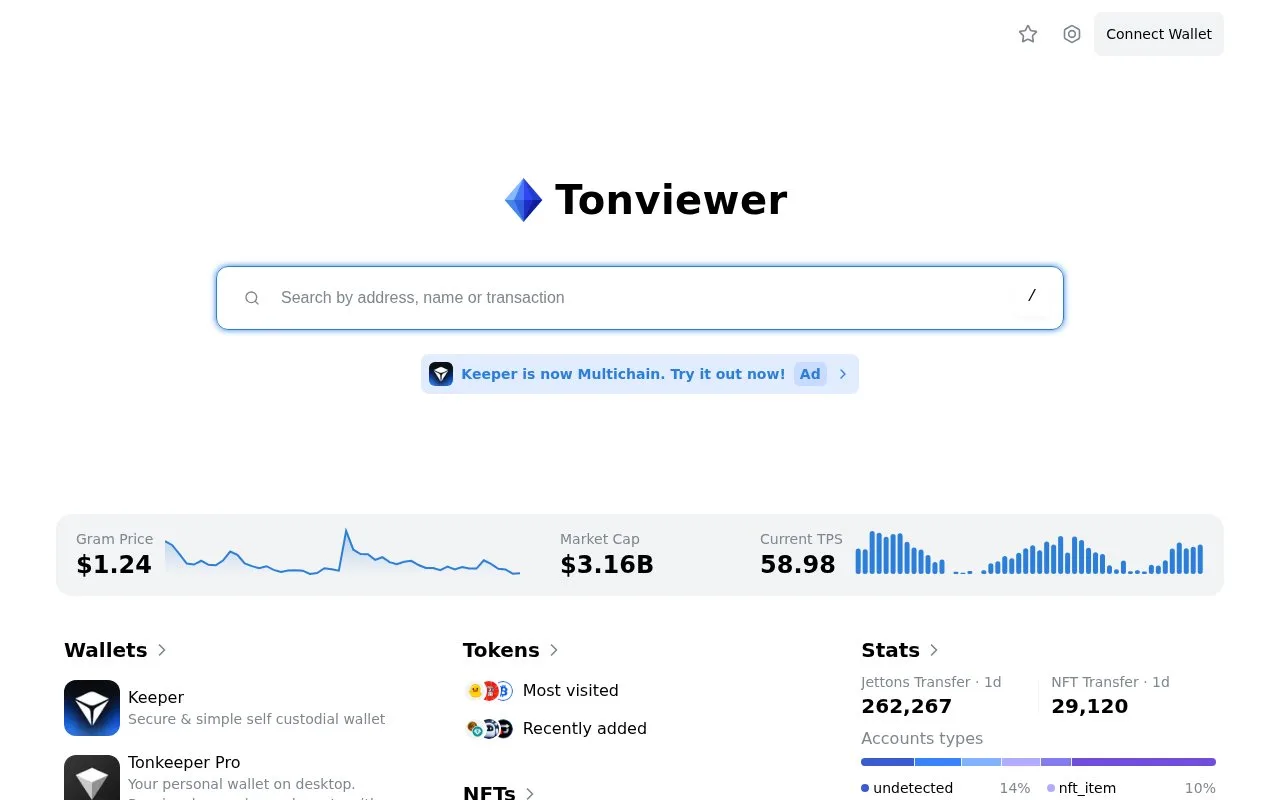Open Most visited tokens

click(x=570, y=690)
